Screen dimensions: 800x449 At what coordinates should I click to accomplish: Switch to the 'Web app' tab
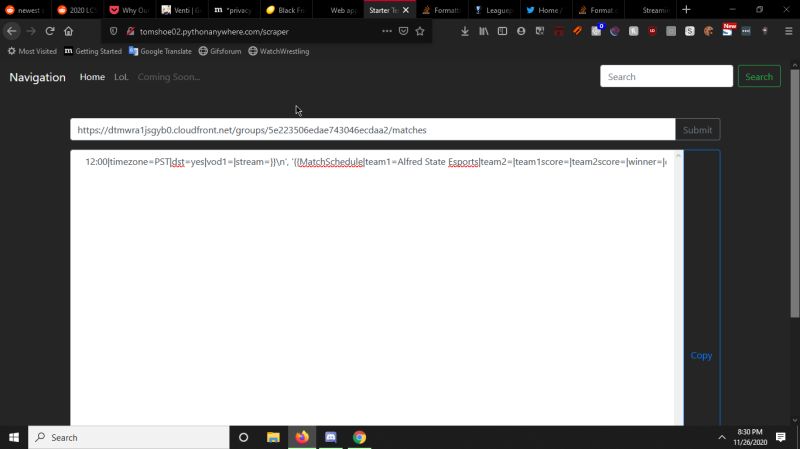[338, 10]
